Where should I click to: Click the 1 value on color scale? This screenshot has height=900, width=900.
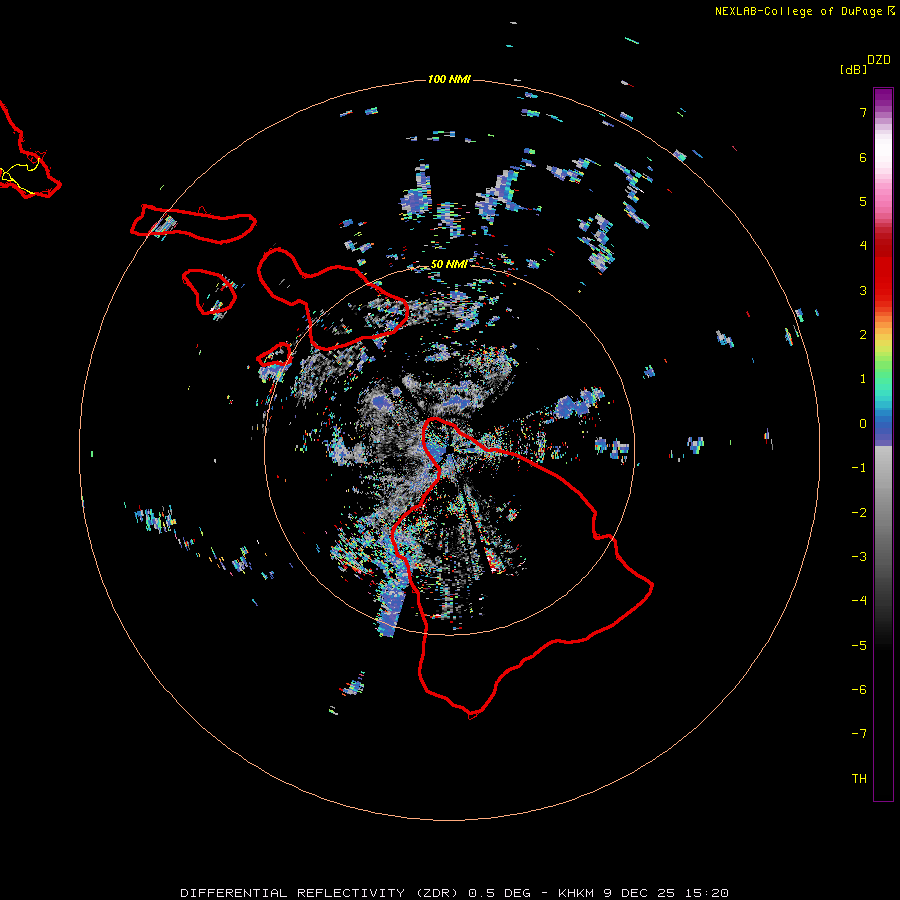[863, 379]
